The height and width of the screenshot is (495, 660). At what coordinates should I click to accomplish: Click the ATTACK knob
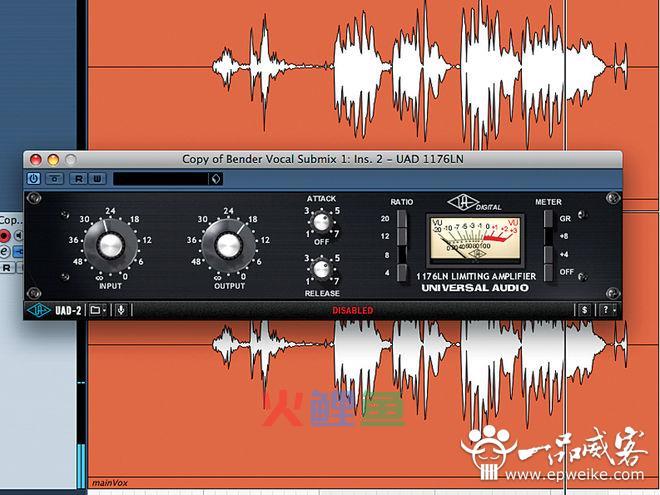click(322, 222)
